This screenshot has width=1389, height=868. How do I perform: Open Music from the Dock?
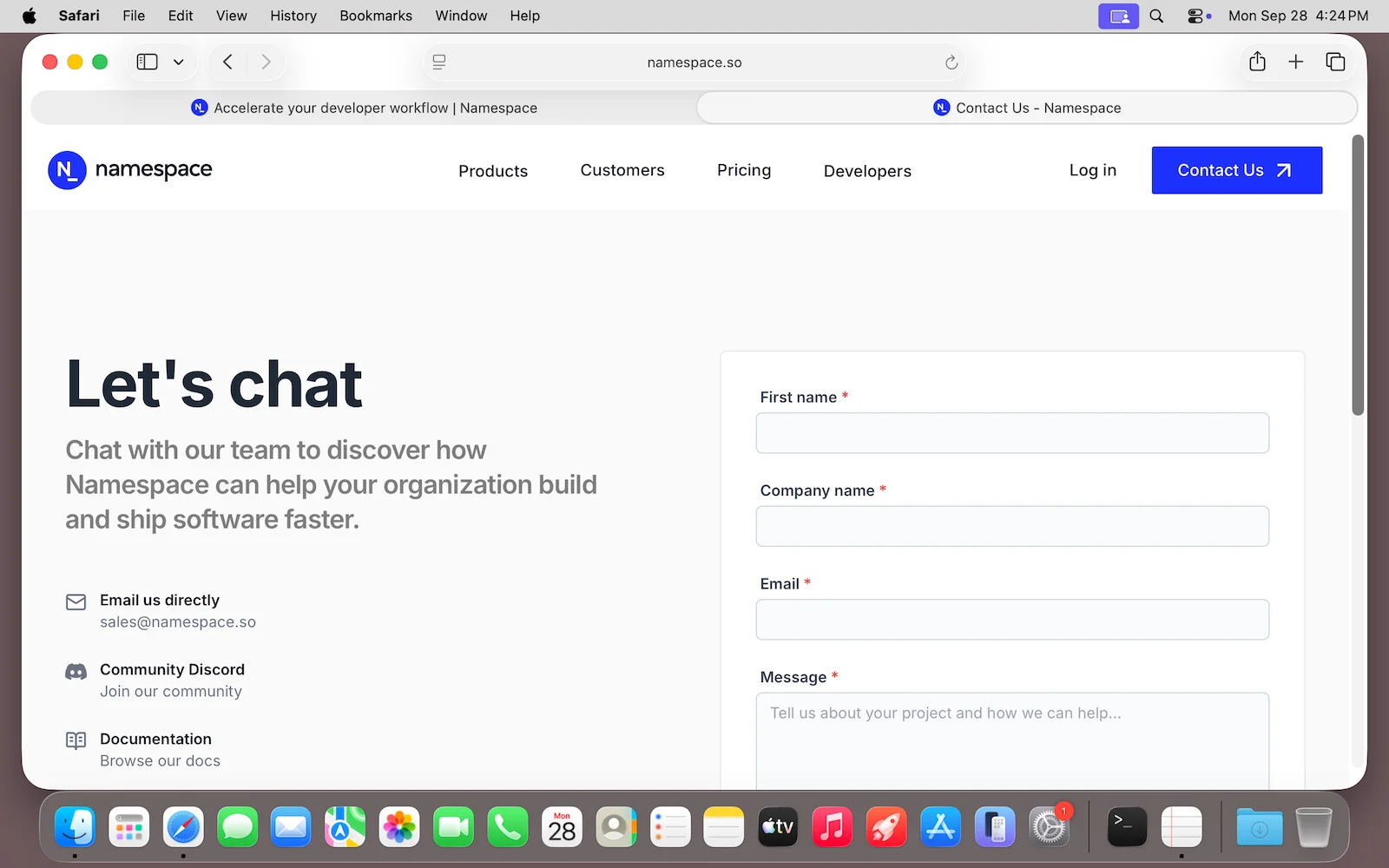832,827
